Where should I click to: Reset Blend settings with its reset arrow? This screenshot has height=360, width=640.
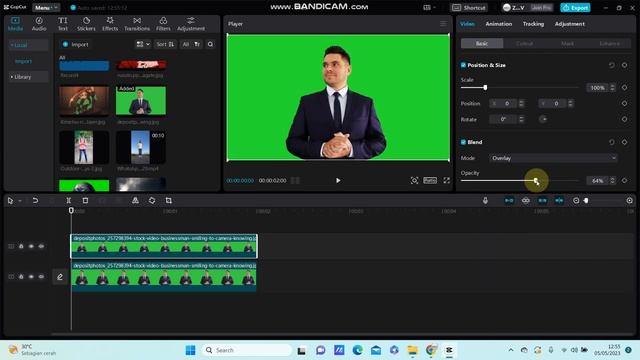coord(611,142)
